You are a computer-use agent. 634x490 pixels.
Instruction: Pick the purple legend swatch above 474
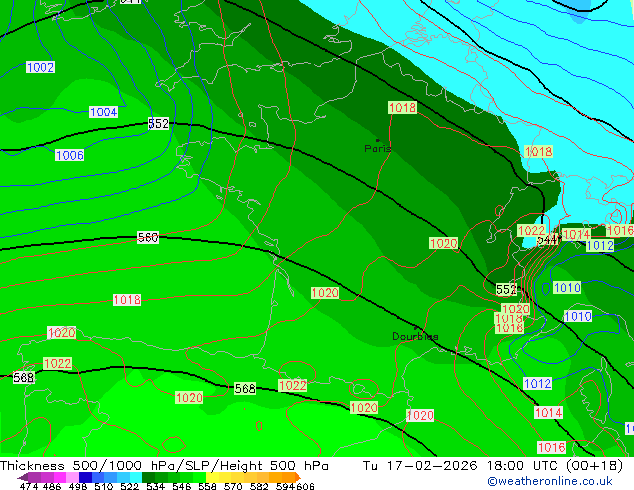pos(34,477)
